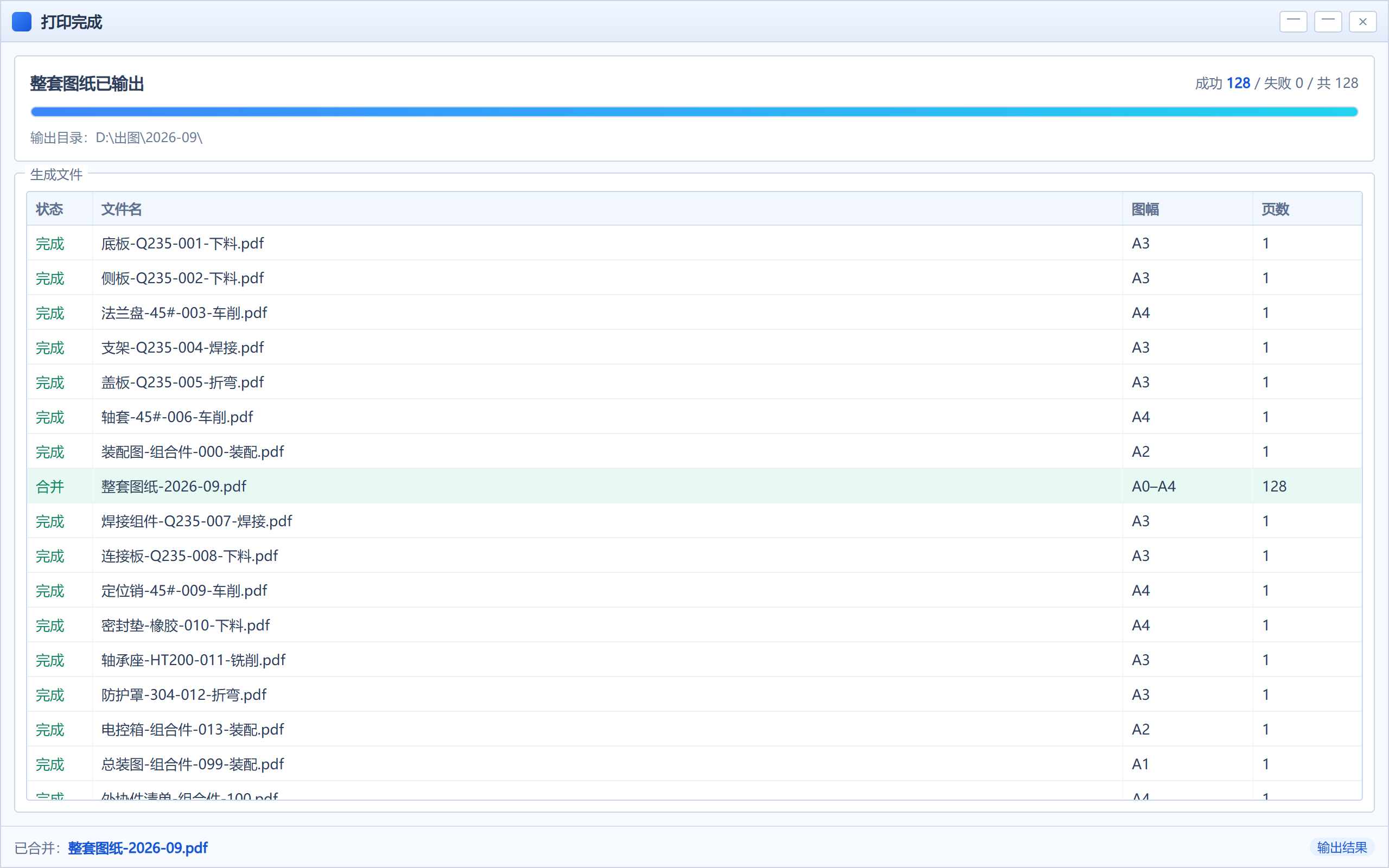Select row 轴承座-HT200-011-铣削.pdf
Screen dimensions: 1389x868
click(694, 660)
